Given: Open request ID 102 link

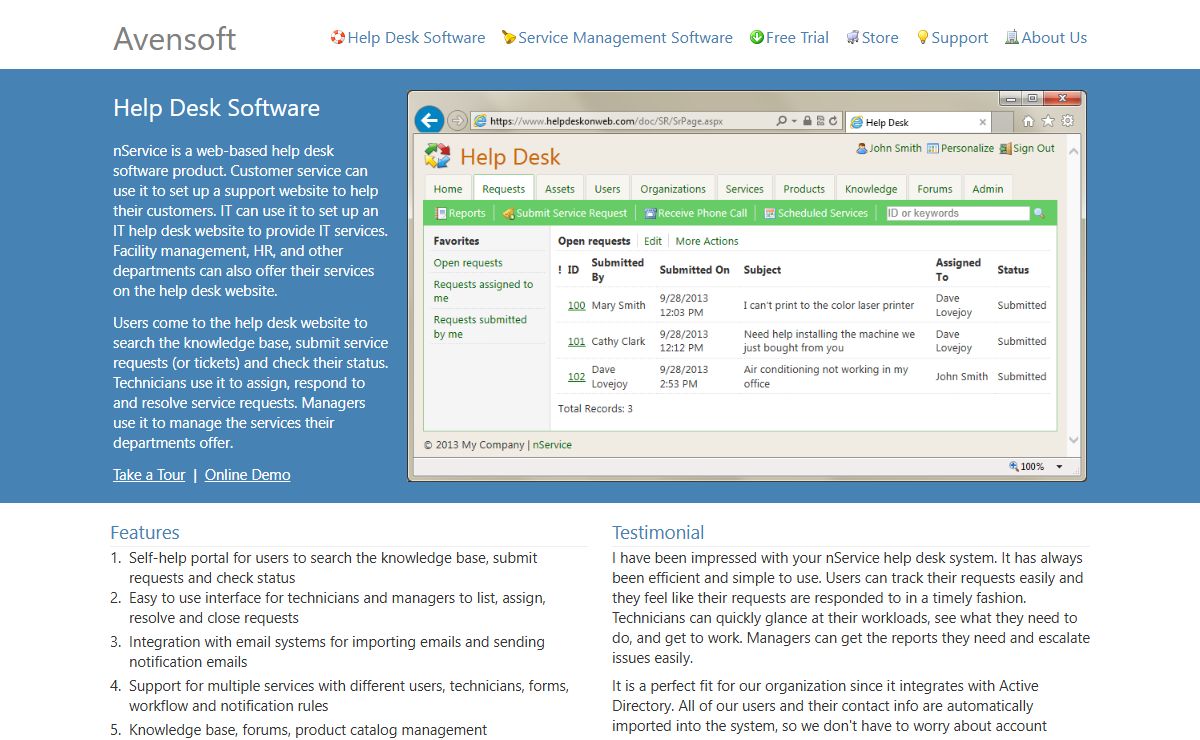Looking at the screenshot, I should click(577, 377).
